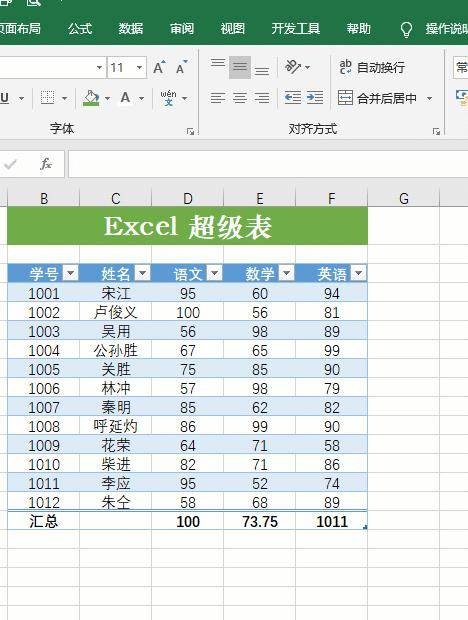Image resolution: width=468 pixels, height=620 pixels.
Task: Open the 公式 ribbon tab
Action: coord(80,28)
